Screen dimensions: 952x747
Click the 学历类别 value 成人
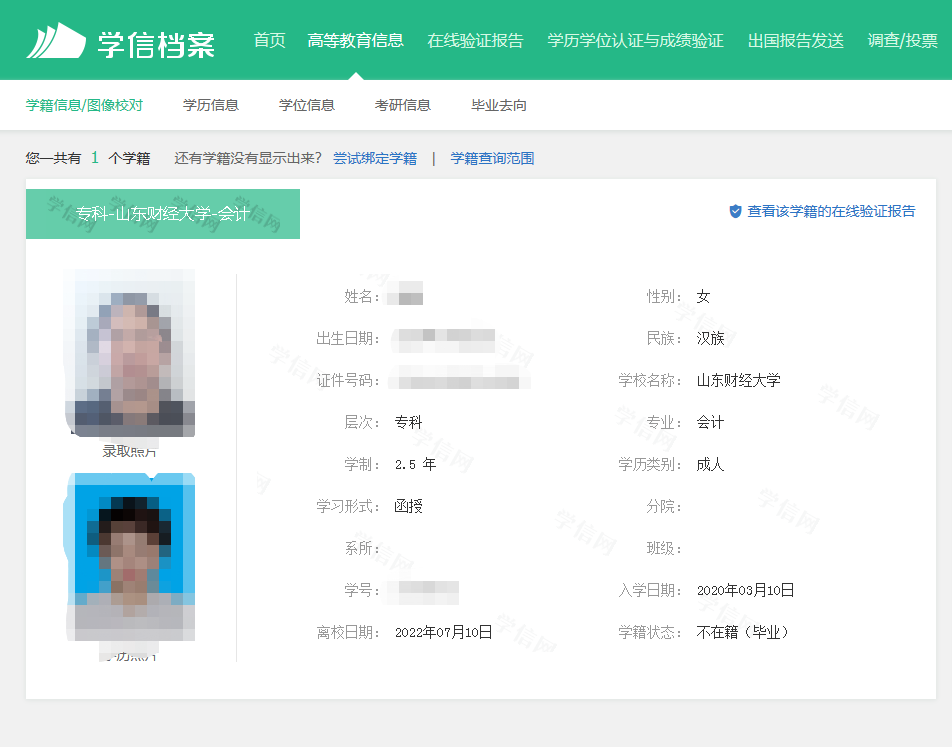tap(710, 465)
